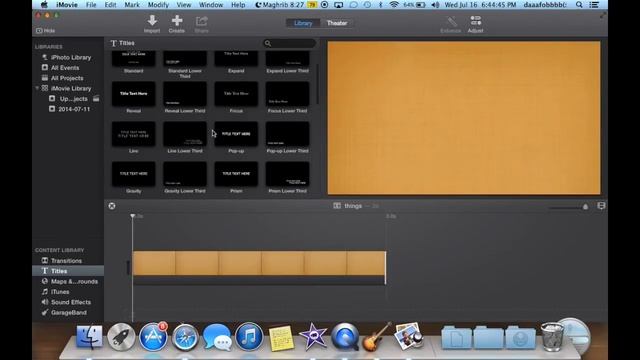Open the Adjust controls
Image resolution: width=640 pixels, height=360 pixels.
point(476,24)
